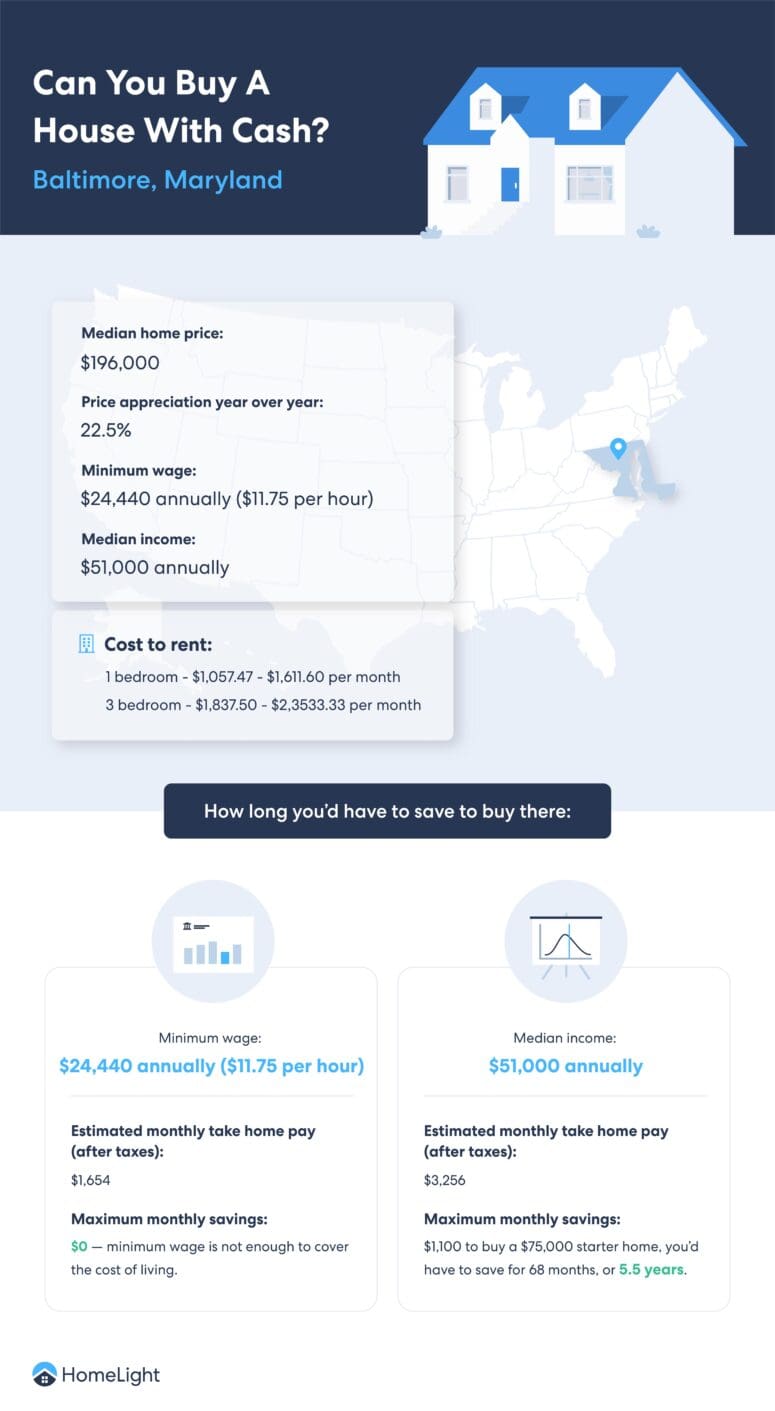Click the blue map location pin

click(x=618, y=448)
